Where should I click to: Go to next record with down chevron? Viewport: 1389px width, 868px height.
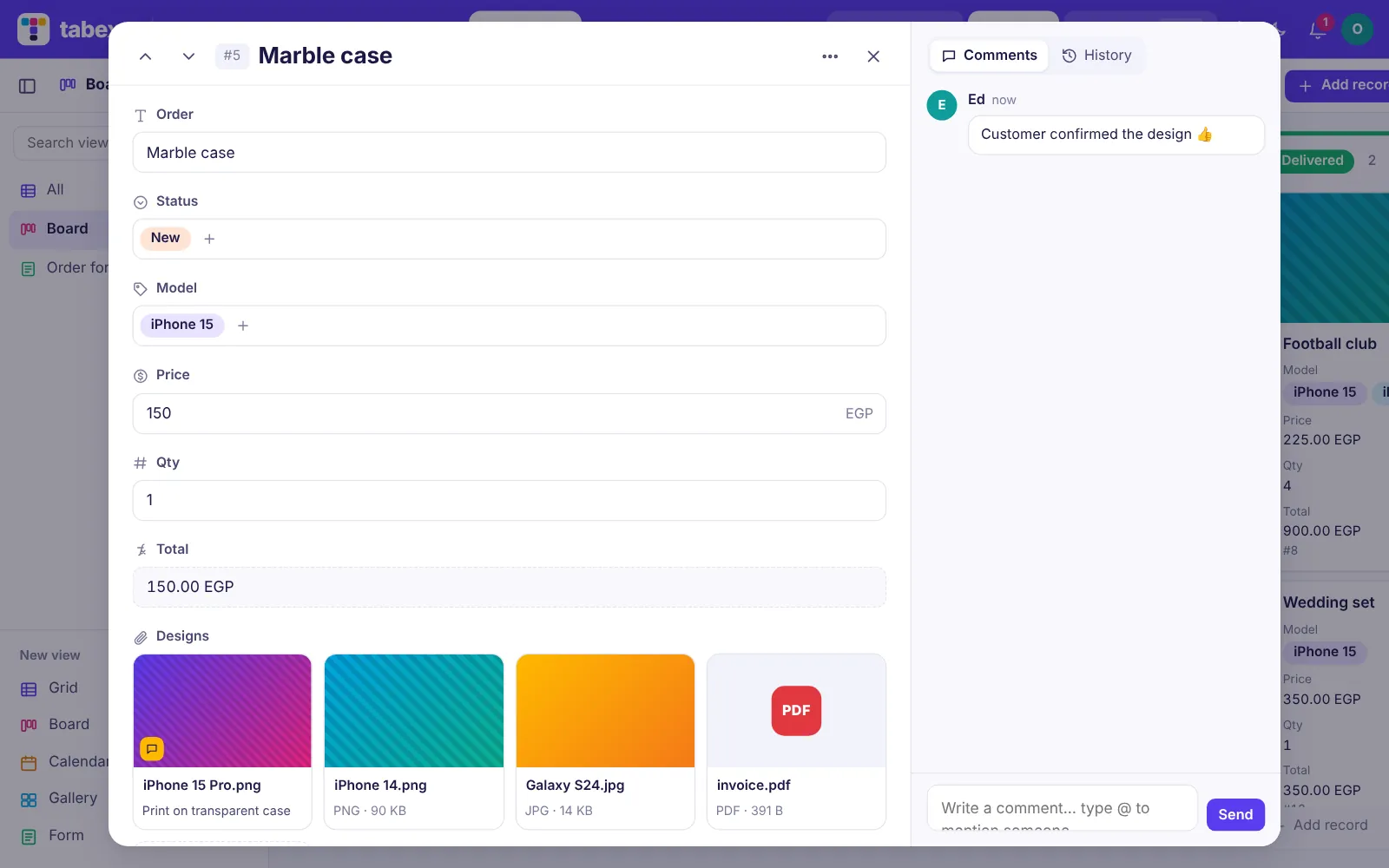188,56
